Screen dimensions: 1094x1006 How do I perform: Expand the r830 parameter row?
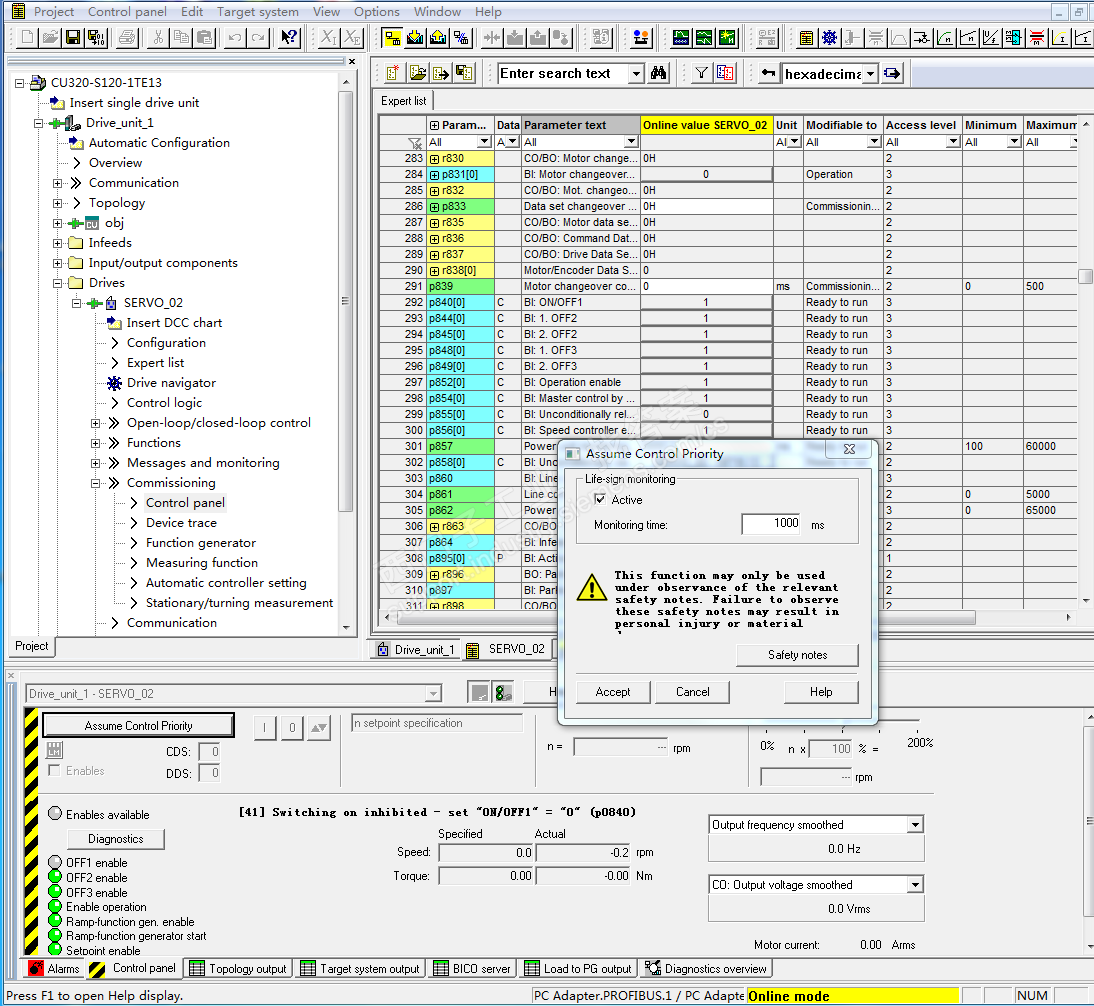[x=435, y=158]
